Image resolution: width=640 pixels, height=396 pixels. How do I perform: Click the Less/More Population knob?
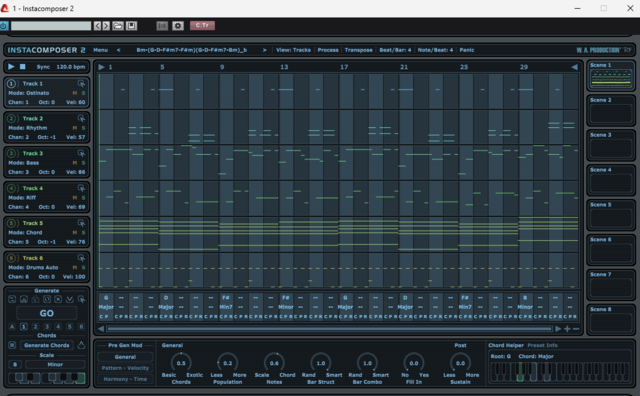click(x=227, y=363)
